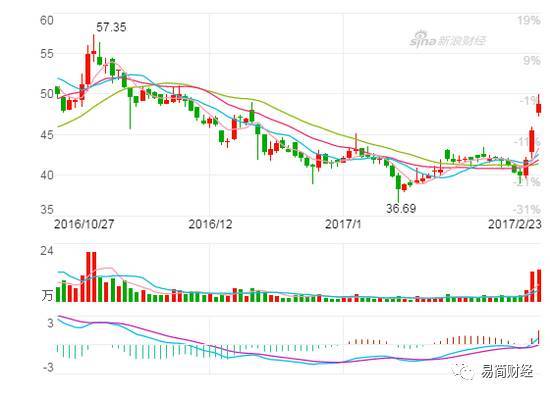Image resolution: width=550 pixels, height=396 pixels.
Task: Click the MACD axis label -3
Action: 48,368
